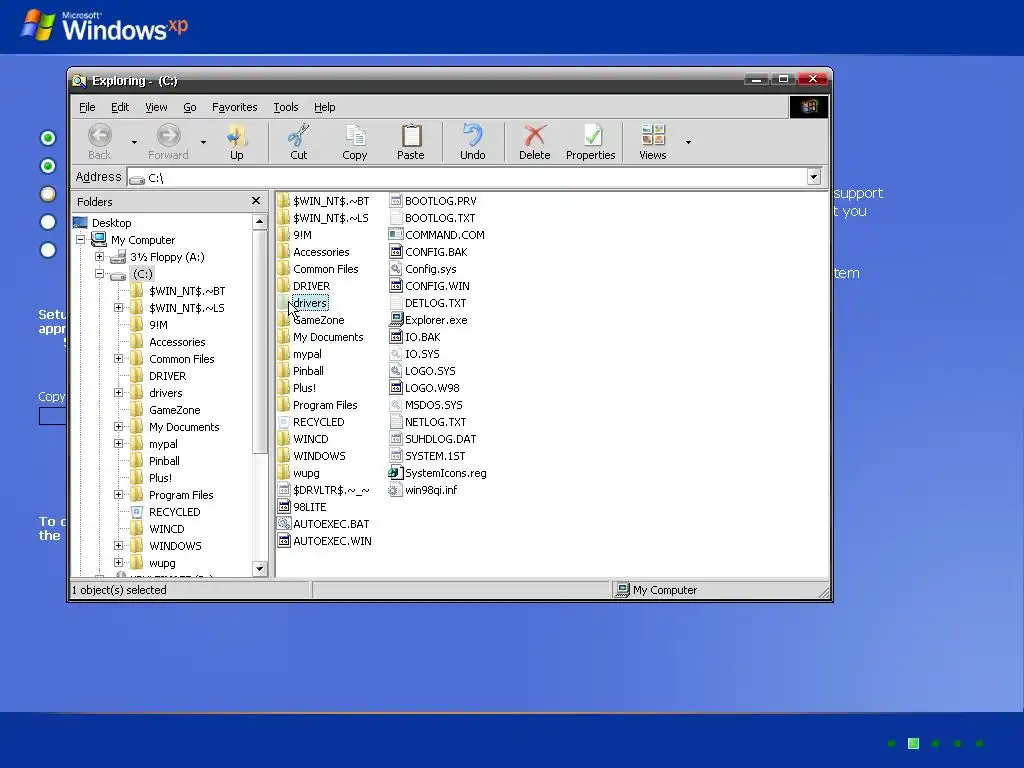Open the File menu

tap(87, 107)
